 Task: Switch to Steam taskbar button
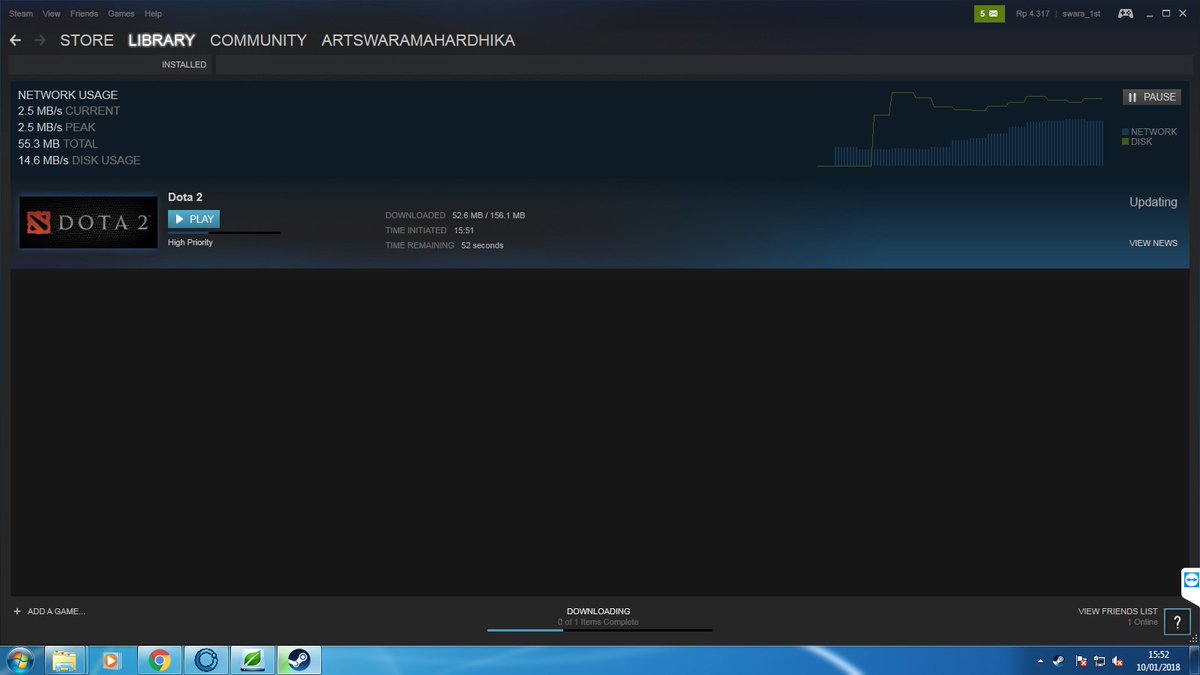click(x=299, y=660)
